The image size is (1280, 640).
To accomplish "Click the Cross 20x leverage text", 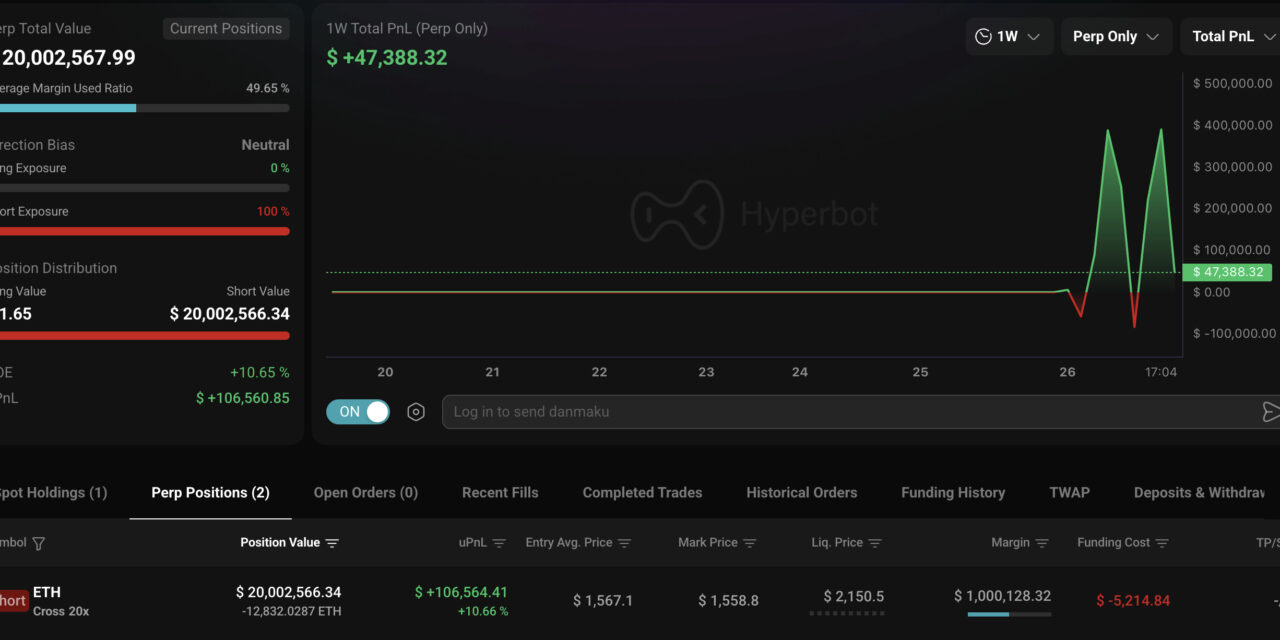I will point(61,611).
